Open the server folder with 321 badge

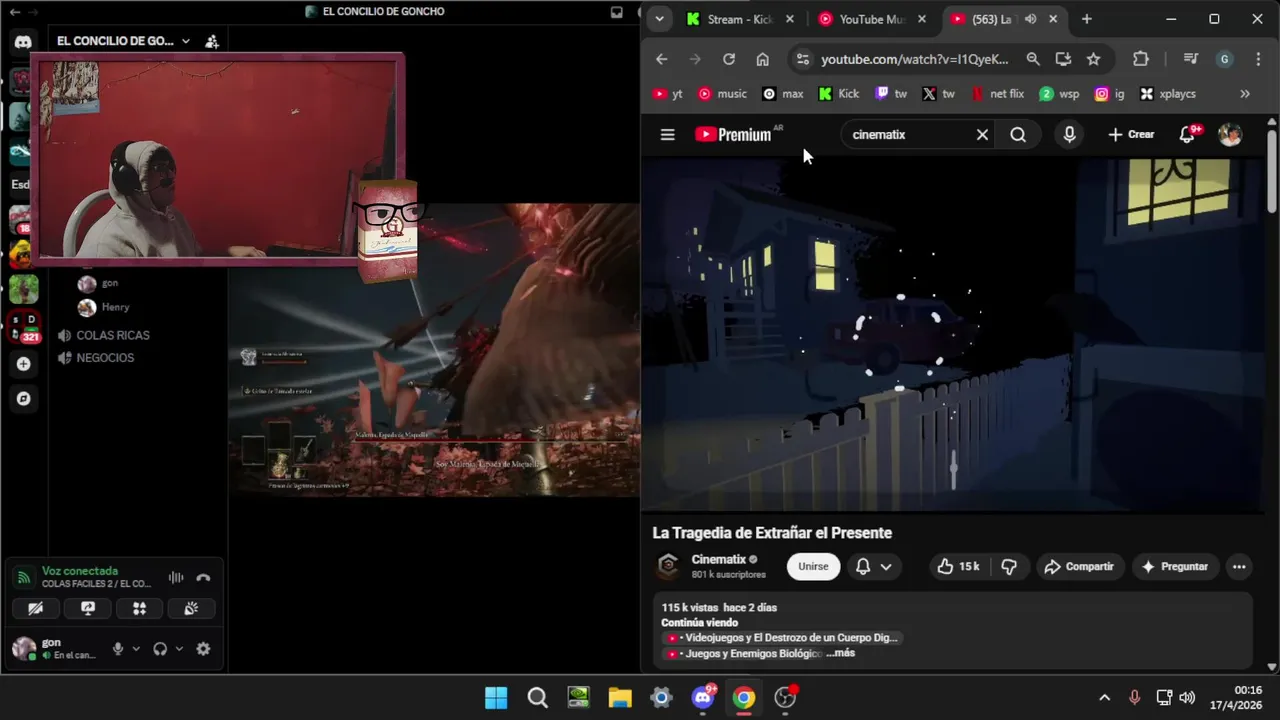click(x=24, y=327)
